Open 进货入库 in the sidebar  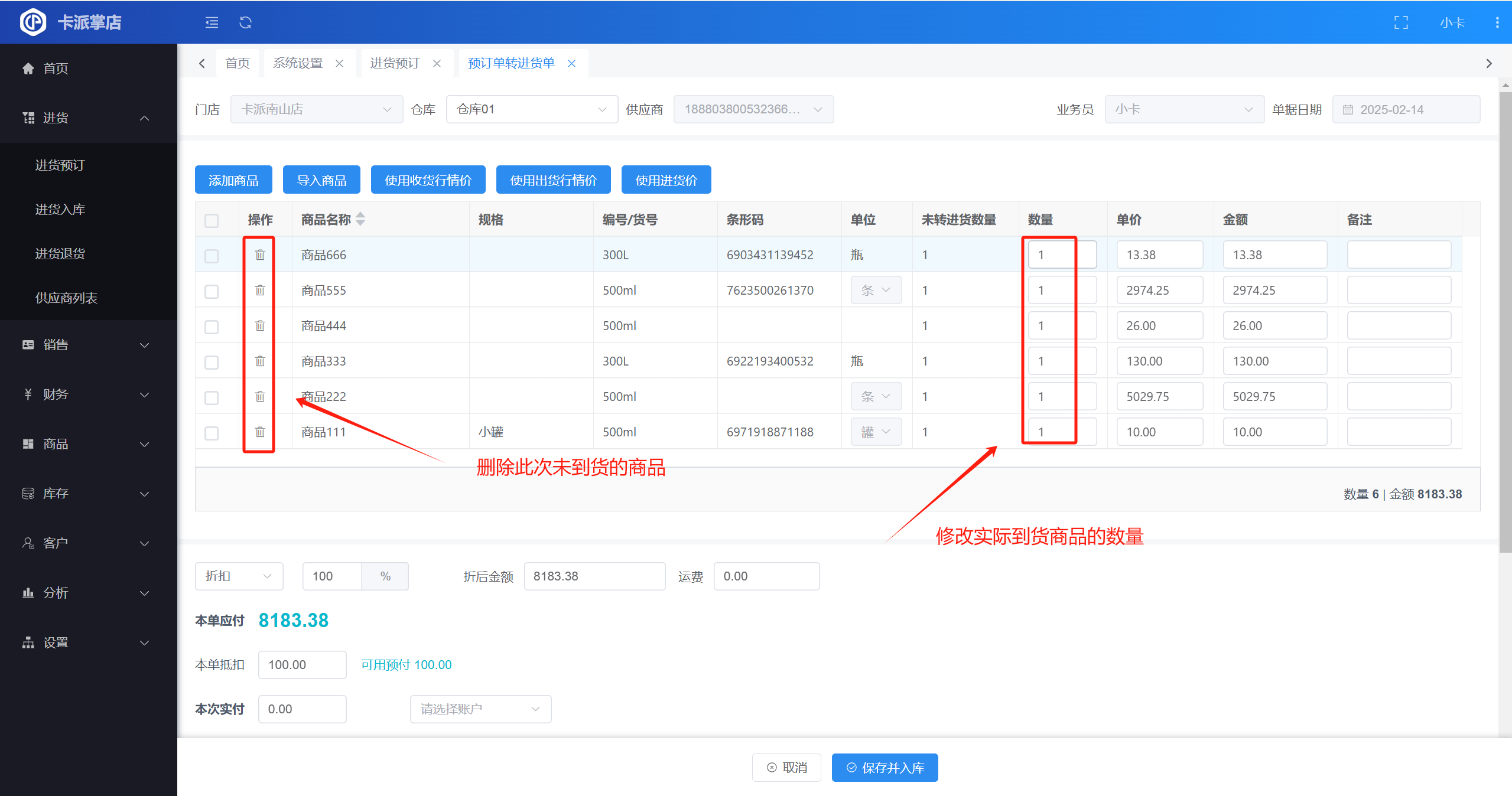[x=60, y=210]
